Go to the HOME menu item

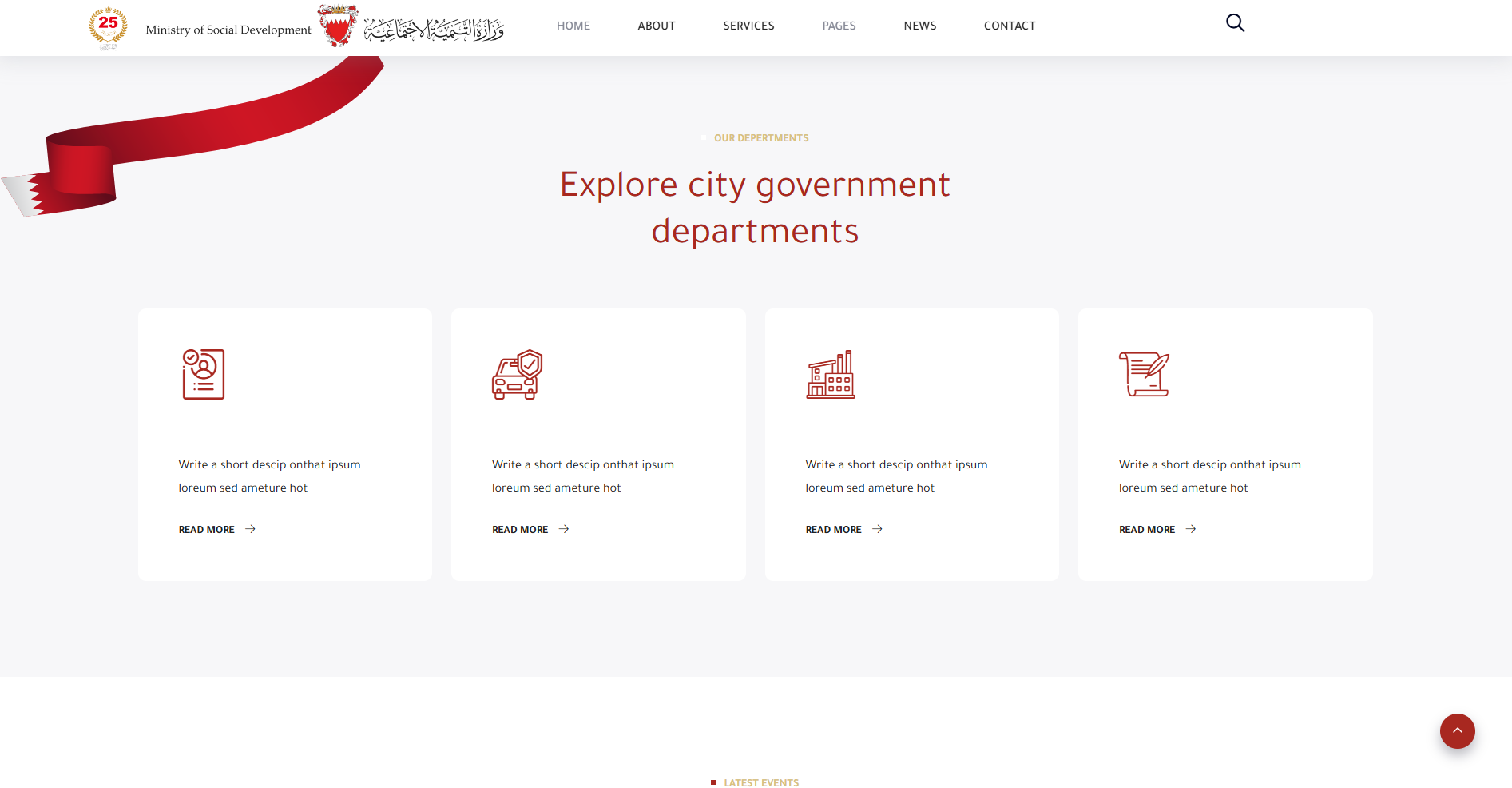tap(573, 26)
